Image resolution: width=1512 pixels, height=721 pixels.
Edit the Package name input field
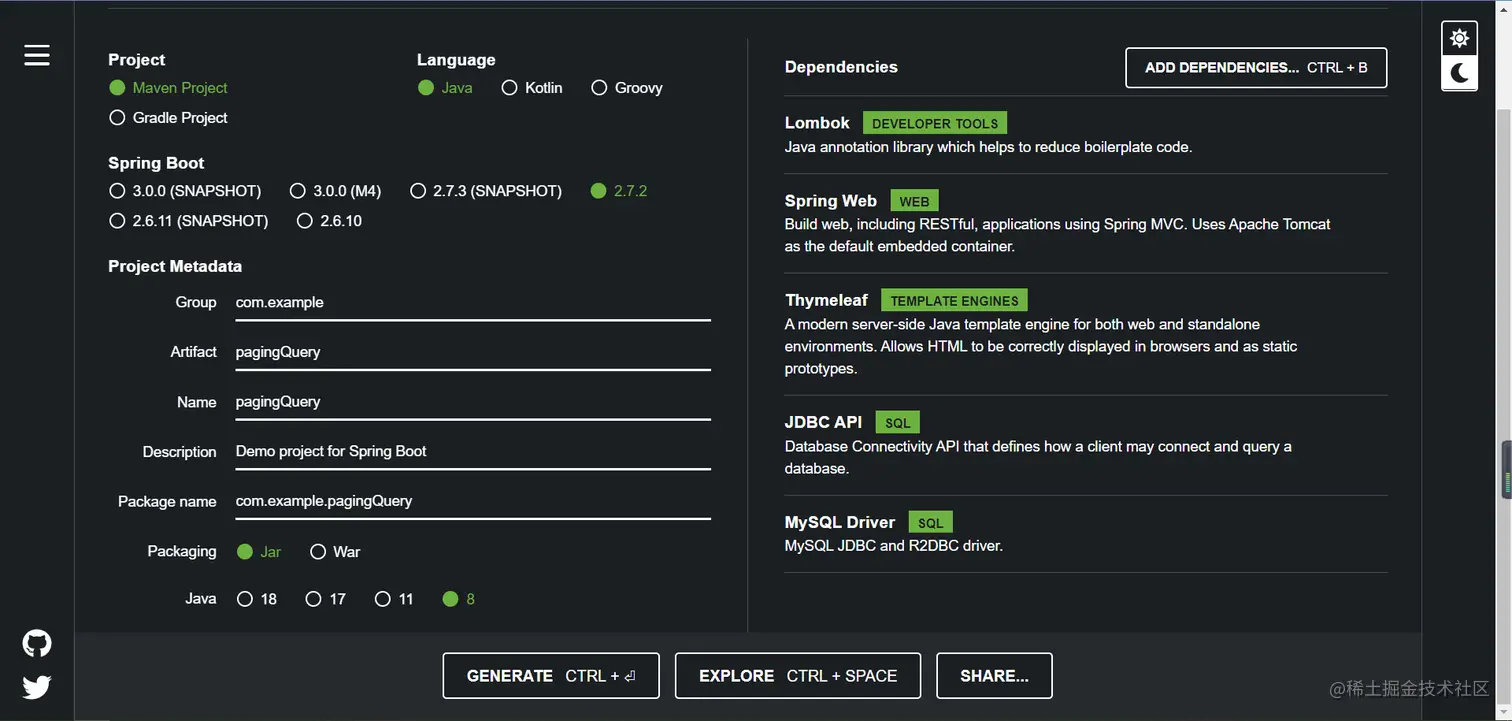[x=473, y=502]
